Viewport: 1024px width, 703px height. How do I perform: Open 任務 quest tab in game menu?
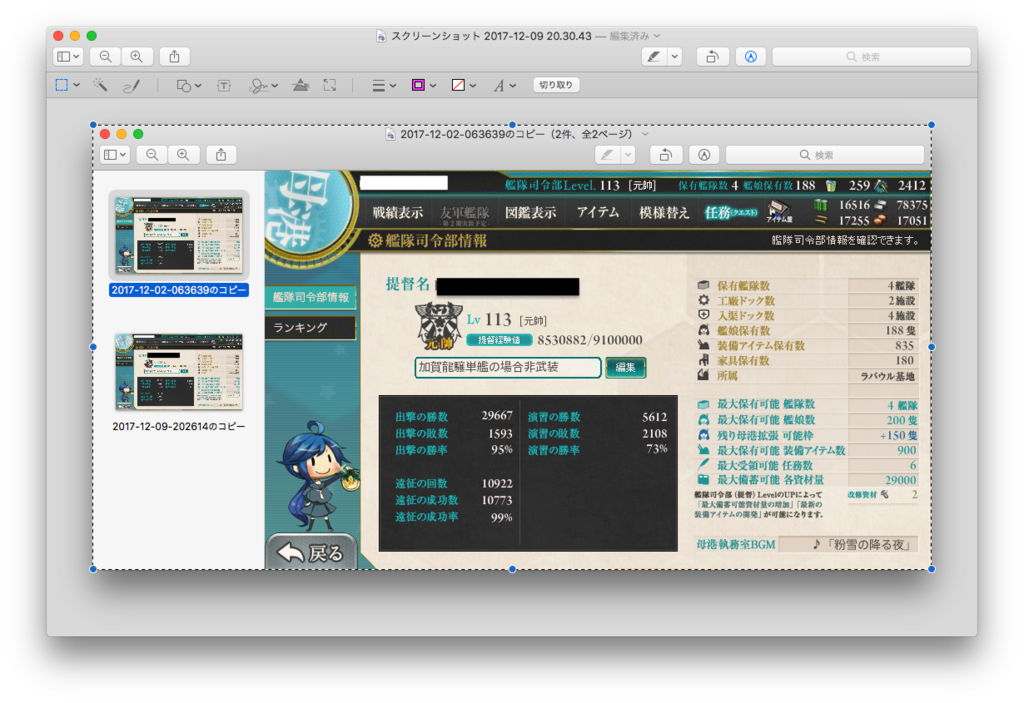click(x=731, y=212)
